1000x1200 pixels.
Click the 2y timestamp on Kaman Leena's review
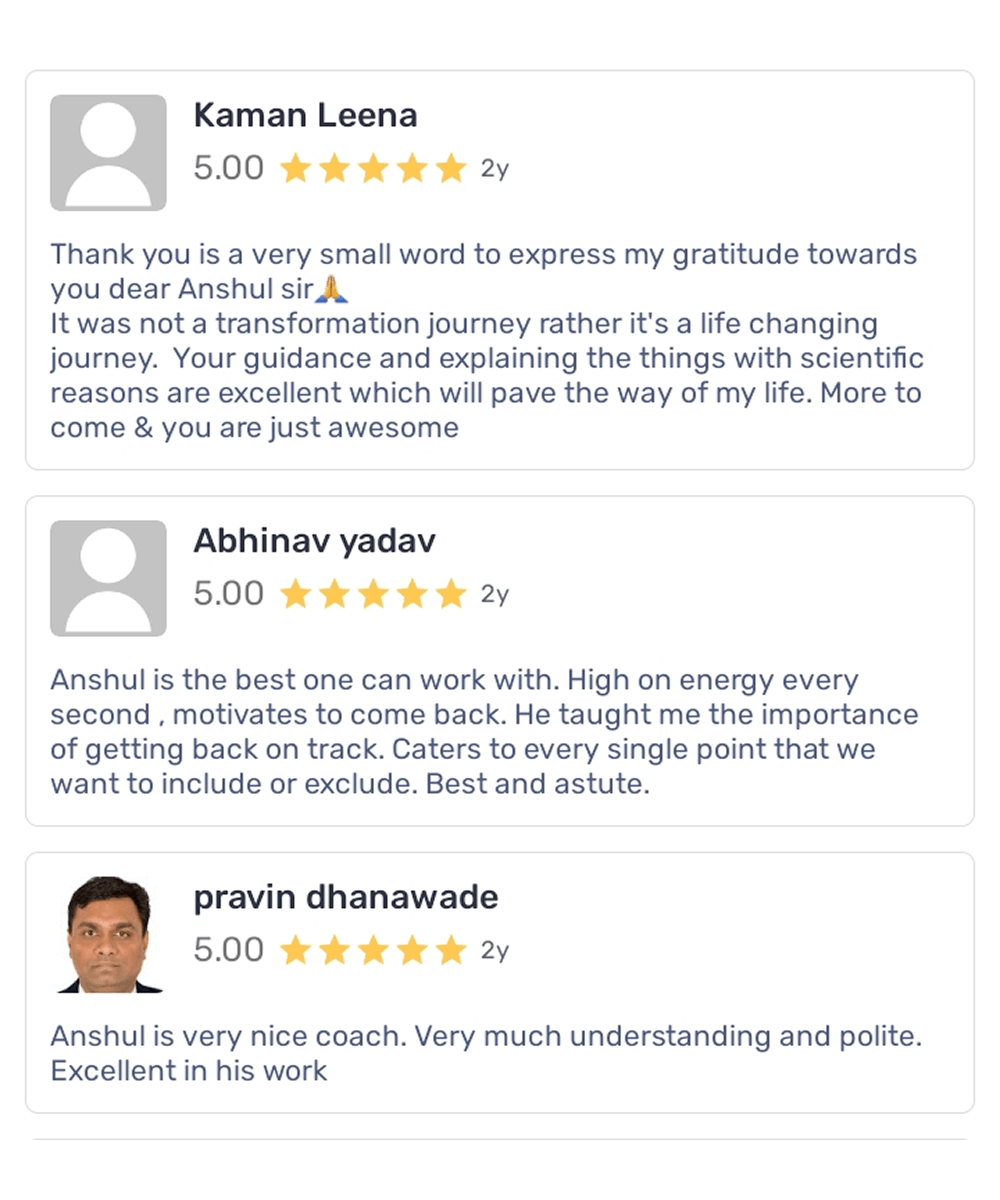click(495, 169)
